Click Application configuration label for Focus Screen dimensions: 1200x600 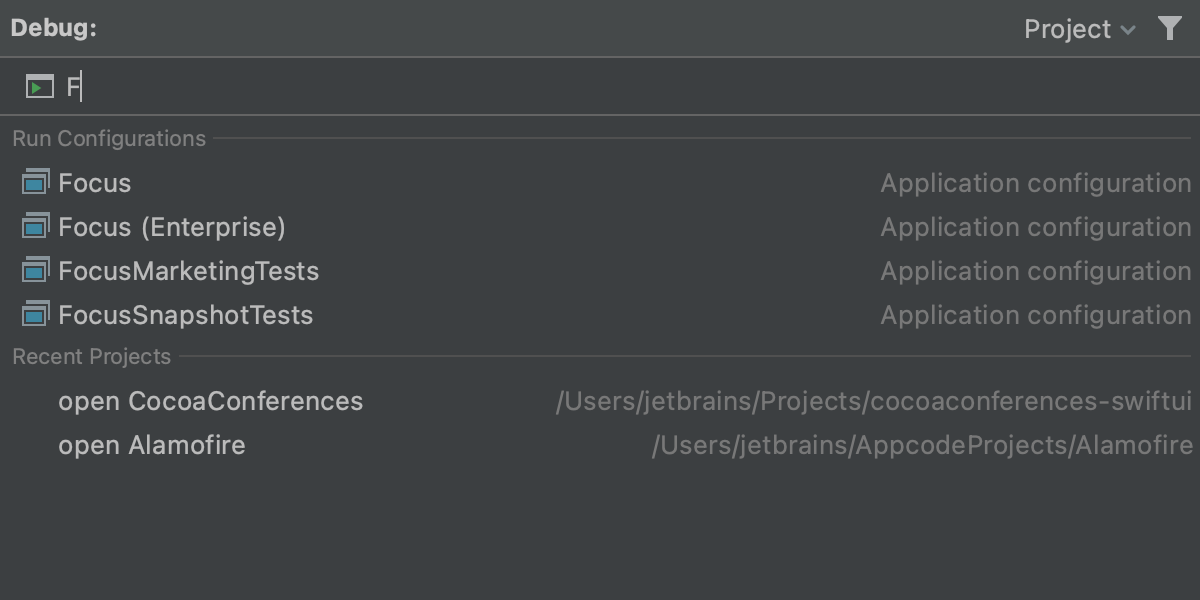tap(1035, 183)
